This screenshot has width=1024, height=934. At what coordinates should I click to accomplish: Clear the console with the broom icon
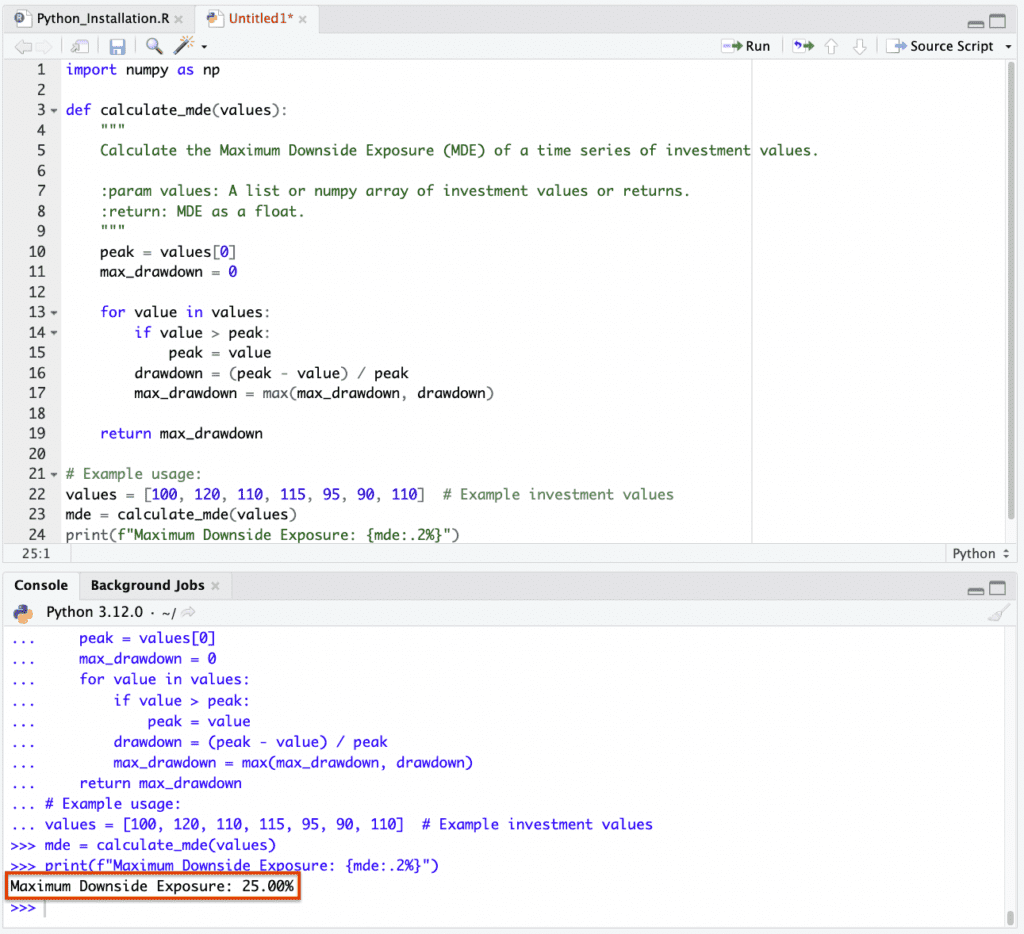click(998, 613)
